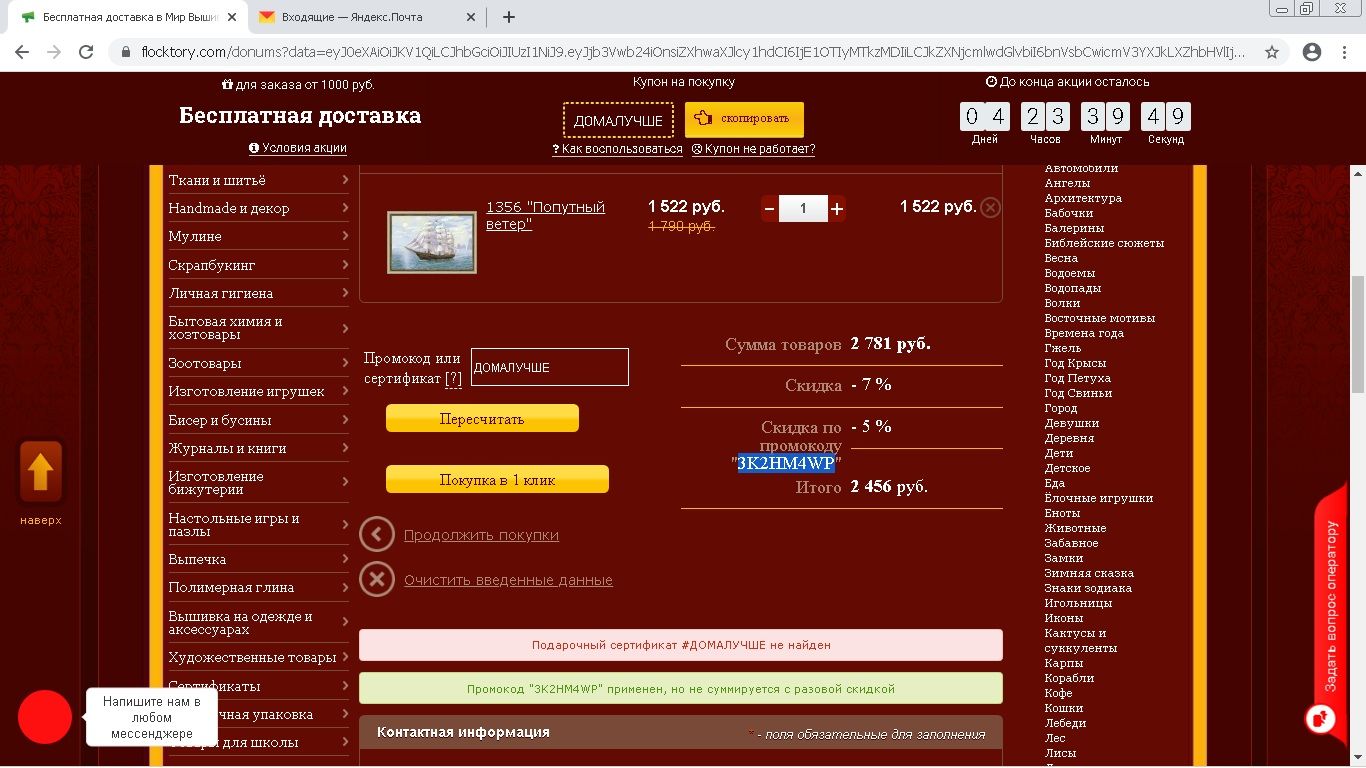Image resolution: width=1366 pixels, height=768 pixels.
Task: Click the back arrow icon beside 'Продолжить покупки'
Action: (x=377, y=535)
